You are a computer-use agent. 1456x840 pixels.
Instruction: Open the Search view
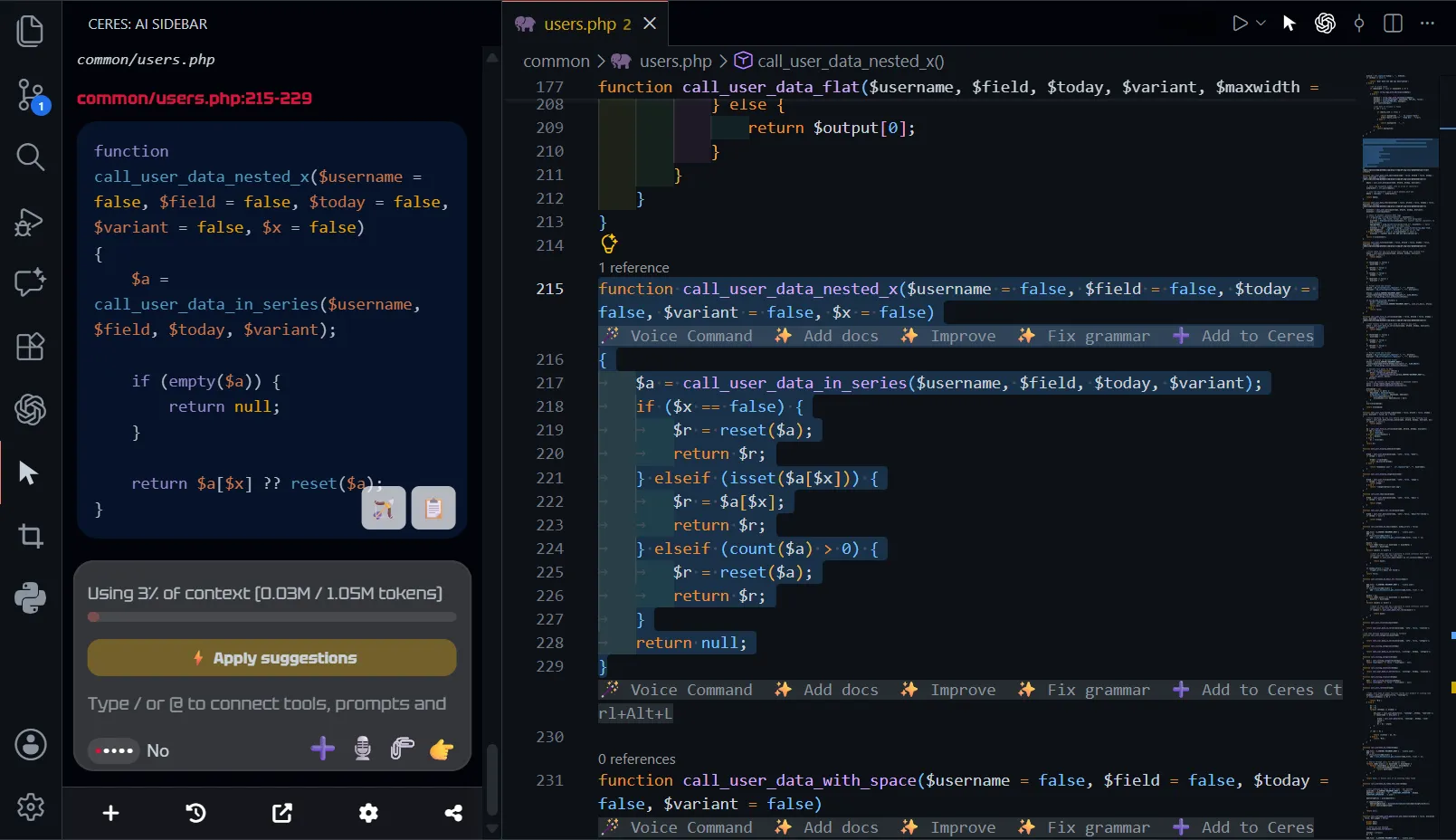31,157
